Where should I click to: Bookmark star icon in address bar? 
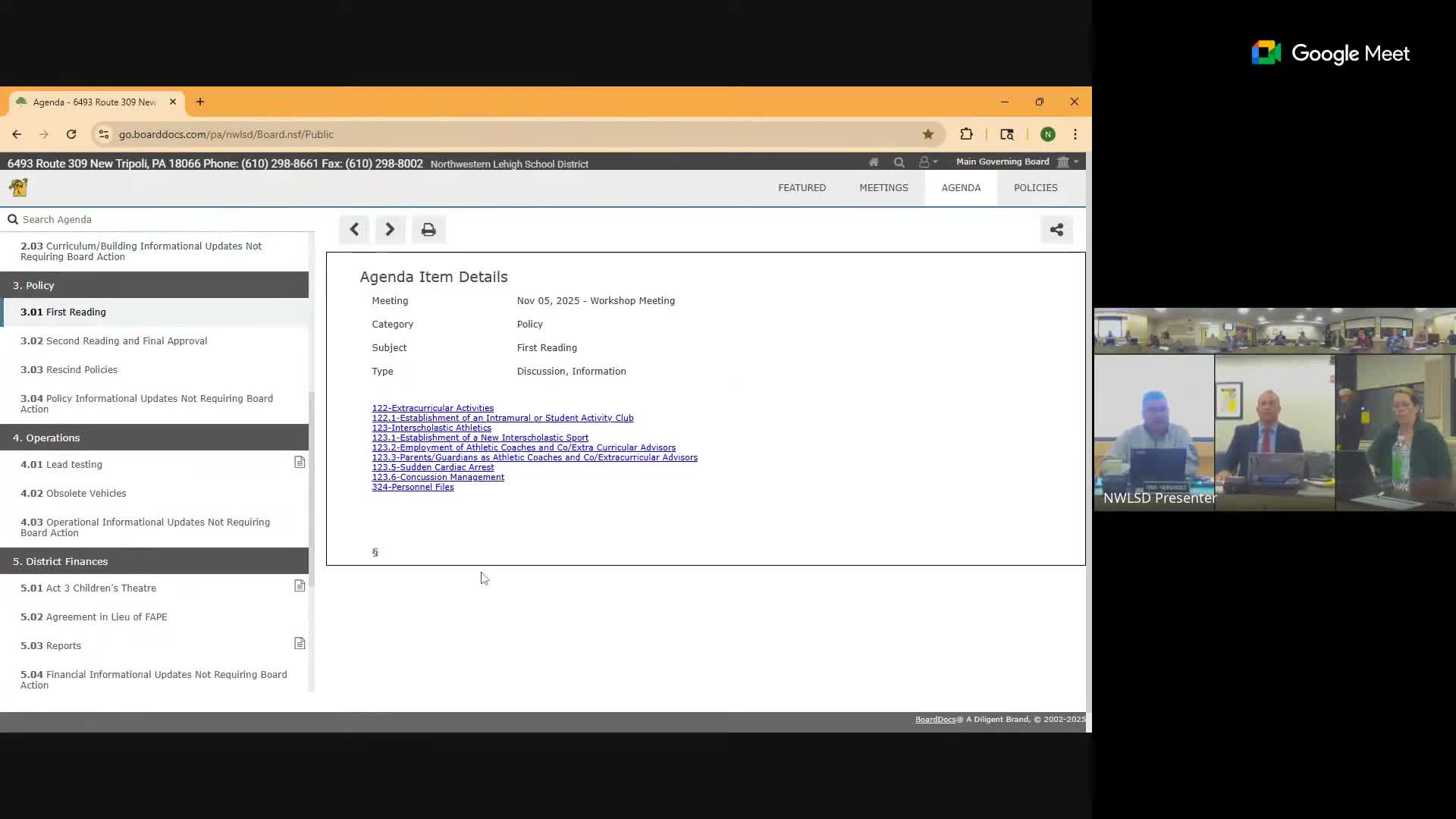tap(928, 134)
